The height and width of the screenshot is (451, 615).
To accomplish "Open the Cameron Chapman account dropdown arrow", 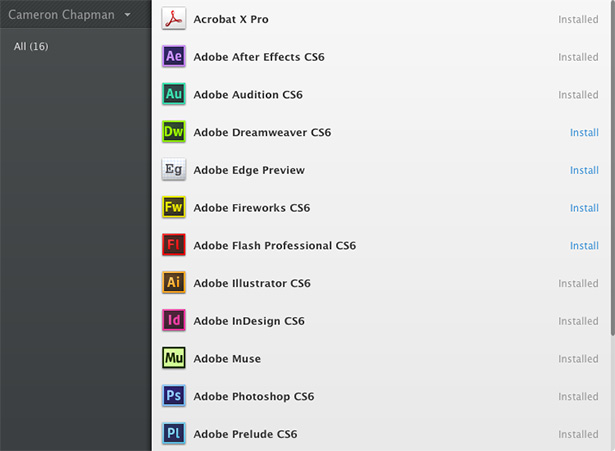I will click(127, 15).
